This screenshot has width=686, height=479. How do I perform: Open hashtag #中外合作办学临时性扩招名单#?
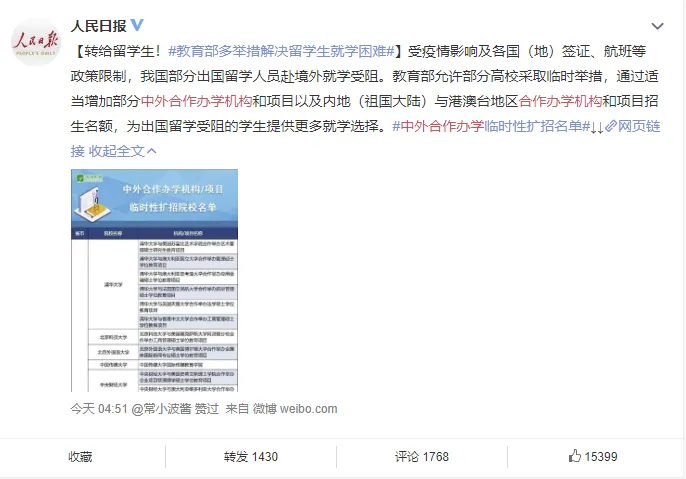[491, 126]
